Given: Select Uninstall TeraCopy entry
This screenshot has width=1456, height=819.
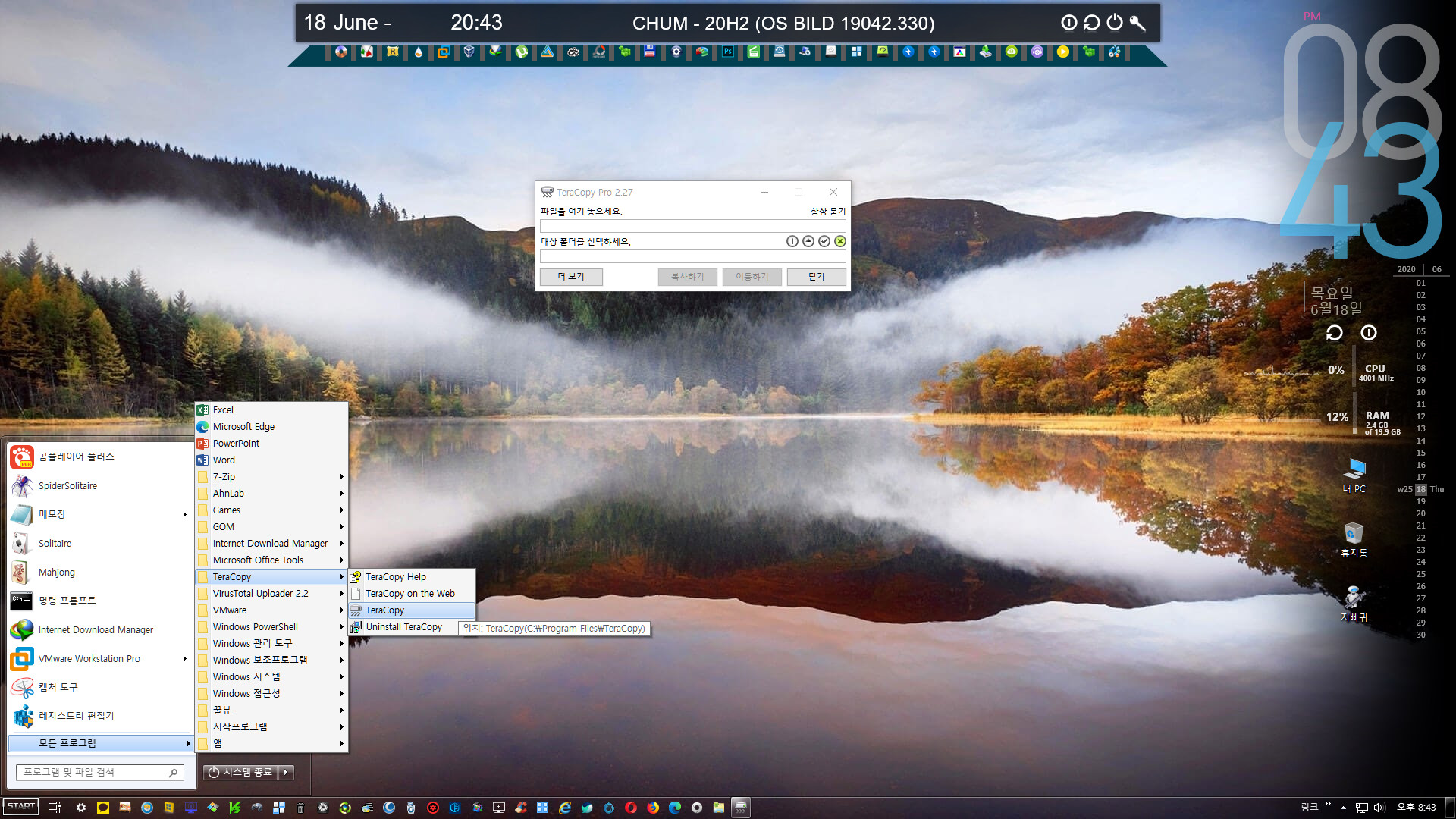Looking at the screenshot, I should click(x=403, y=627).
